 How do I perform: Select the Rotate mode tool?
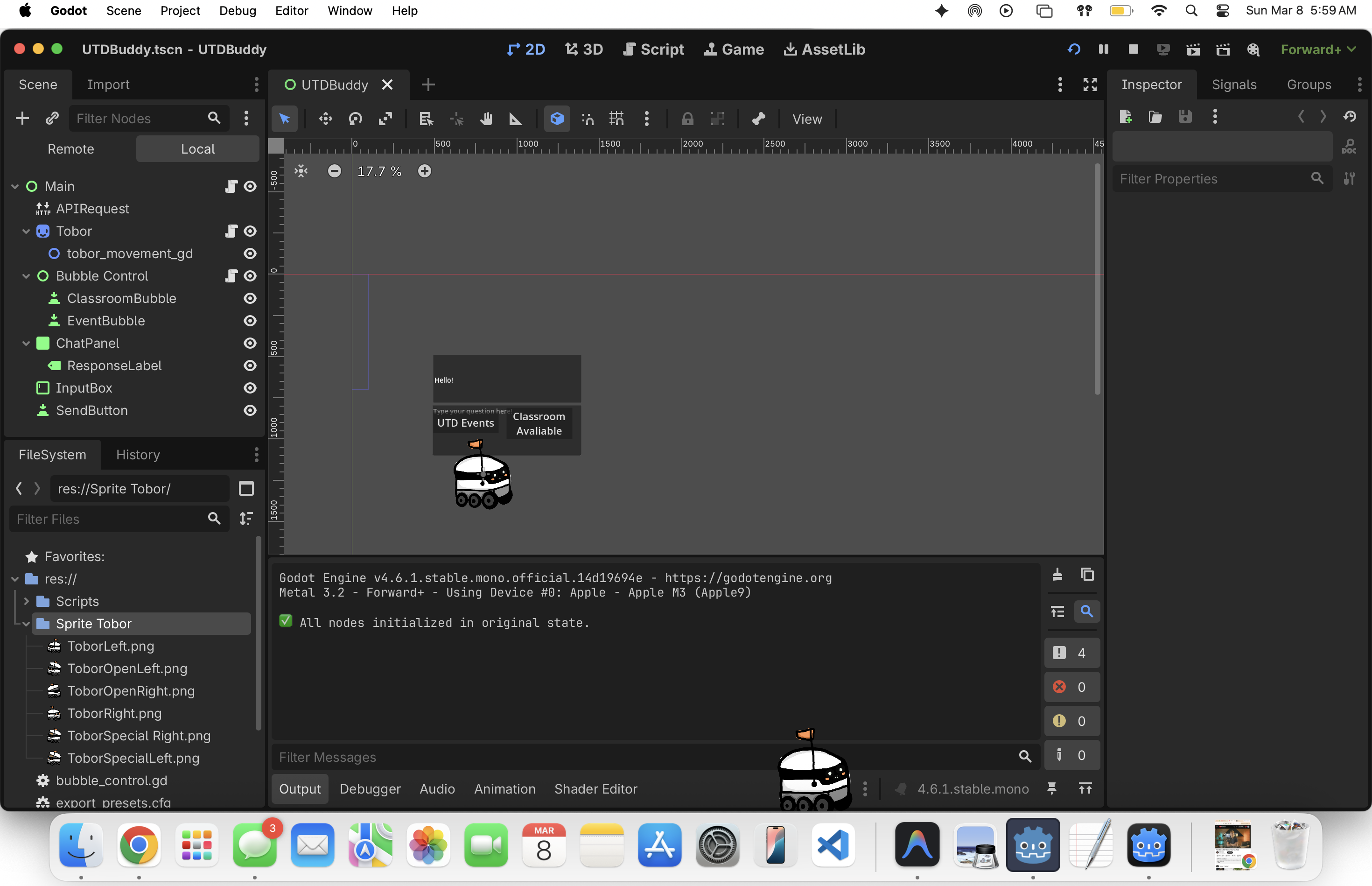(355, 119)
